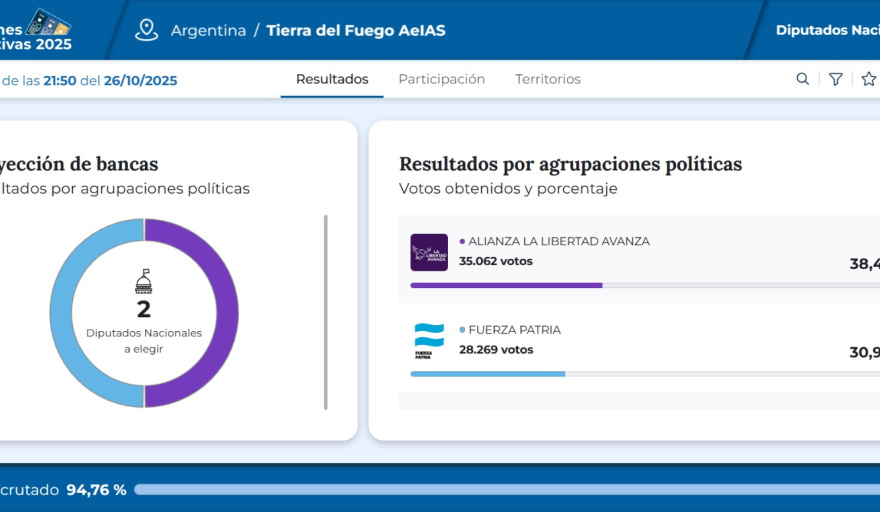880x512 pixels.
Task: Go to Argentina in the breadcrumb
Action: pyautogui.click(x=208, y=30)
